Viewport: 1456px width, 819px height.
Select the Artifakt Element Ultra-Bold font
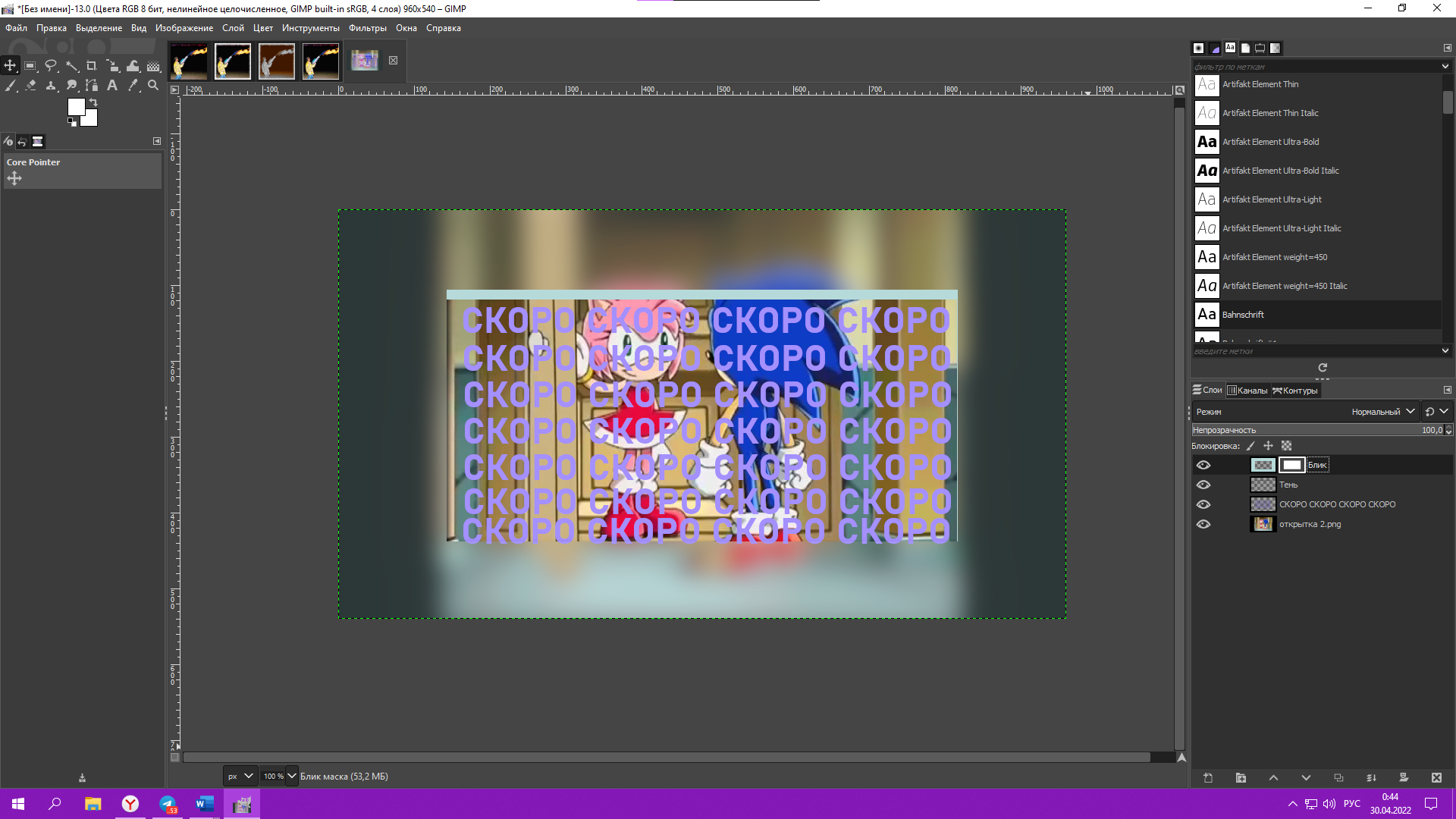pyautogui.click(x=1317, y=142)
